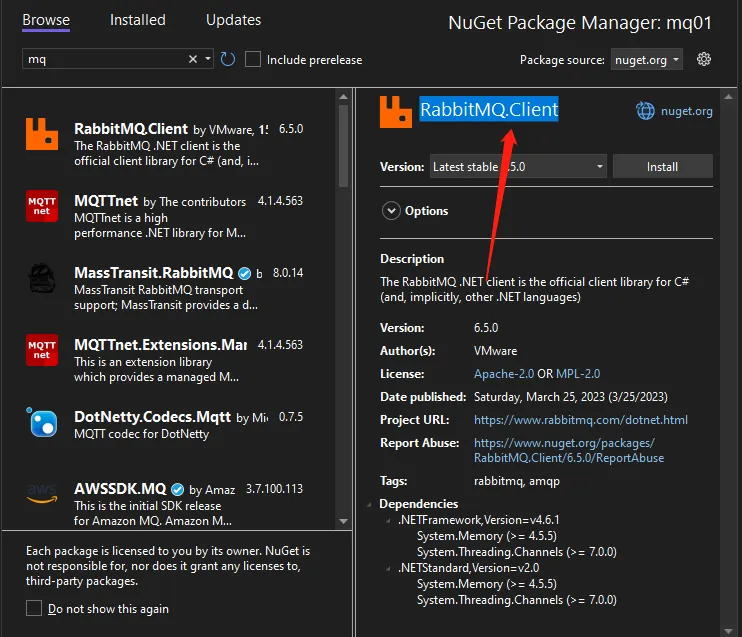Click the large RabbitMQ logo in details pane
This screenshot has width=742, height=637.
click(396, 112)
